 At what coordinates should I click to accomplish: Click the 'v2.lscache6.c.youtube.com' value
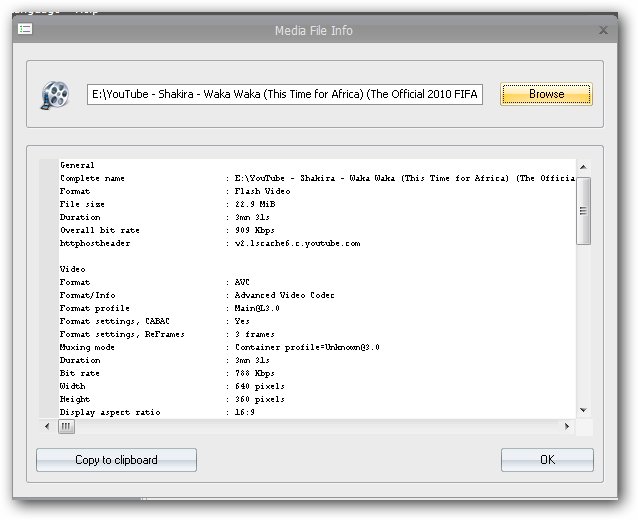pyautogui.click(x=297, y=243)
